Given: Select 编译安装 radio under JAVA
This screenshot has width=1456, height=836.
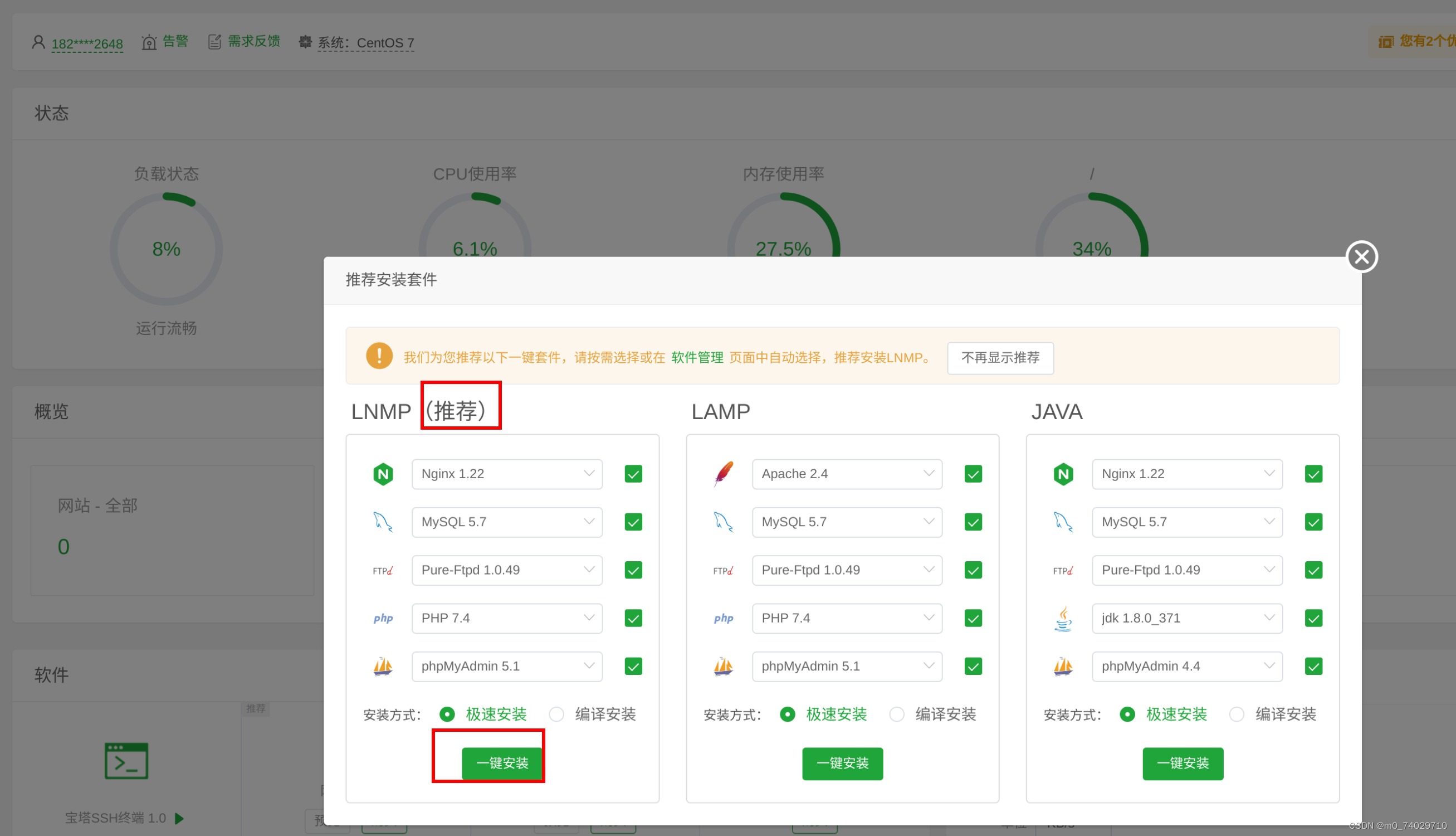Looking at the screenshot, I should (1237, 715).
